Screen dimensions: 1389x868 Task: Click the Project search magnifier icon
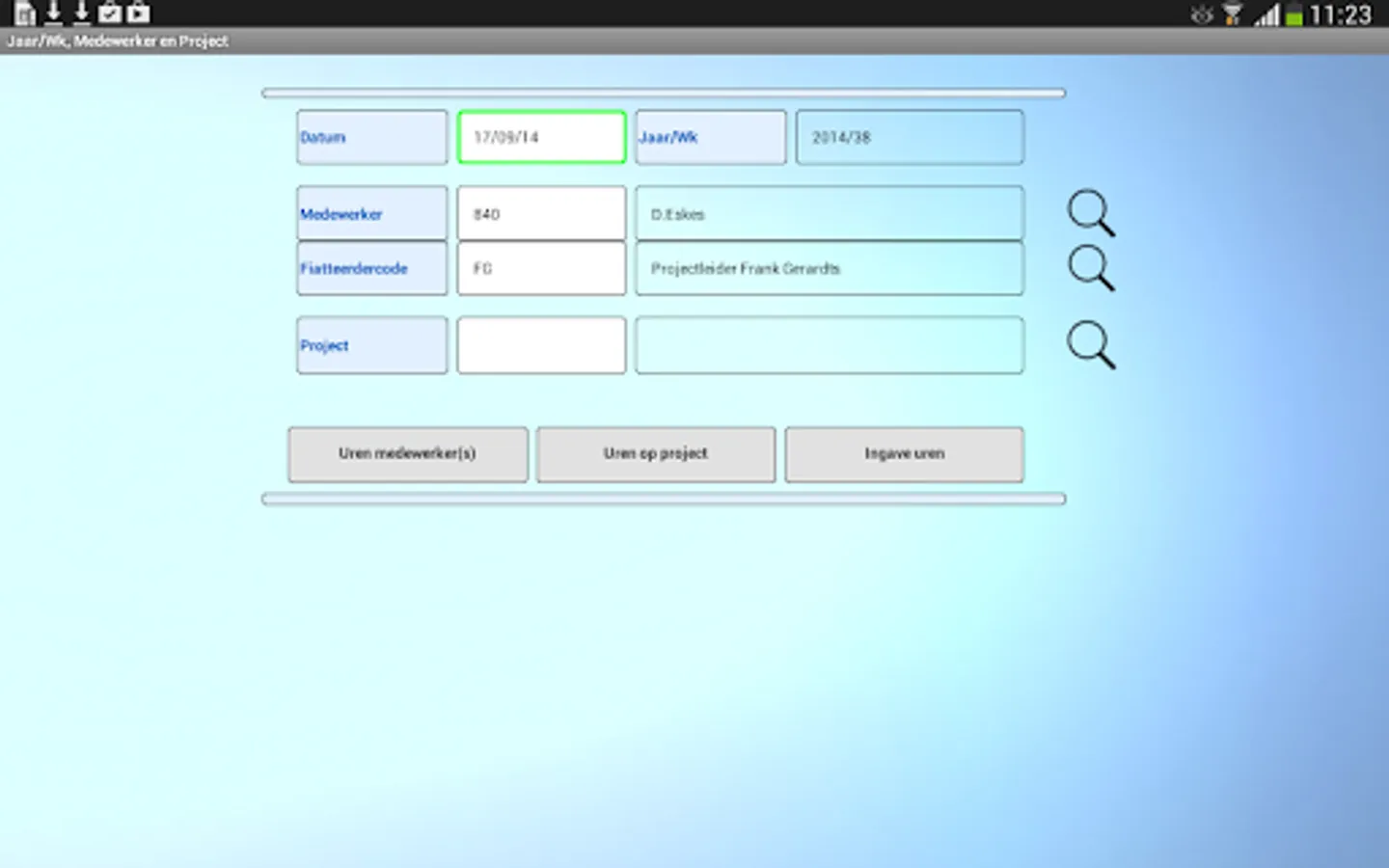coord(1091,345)
